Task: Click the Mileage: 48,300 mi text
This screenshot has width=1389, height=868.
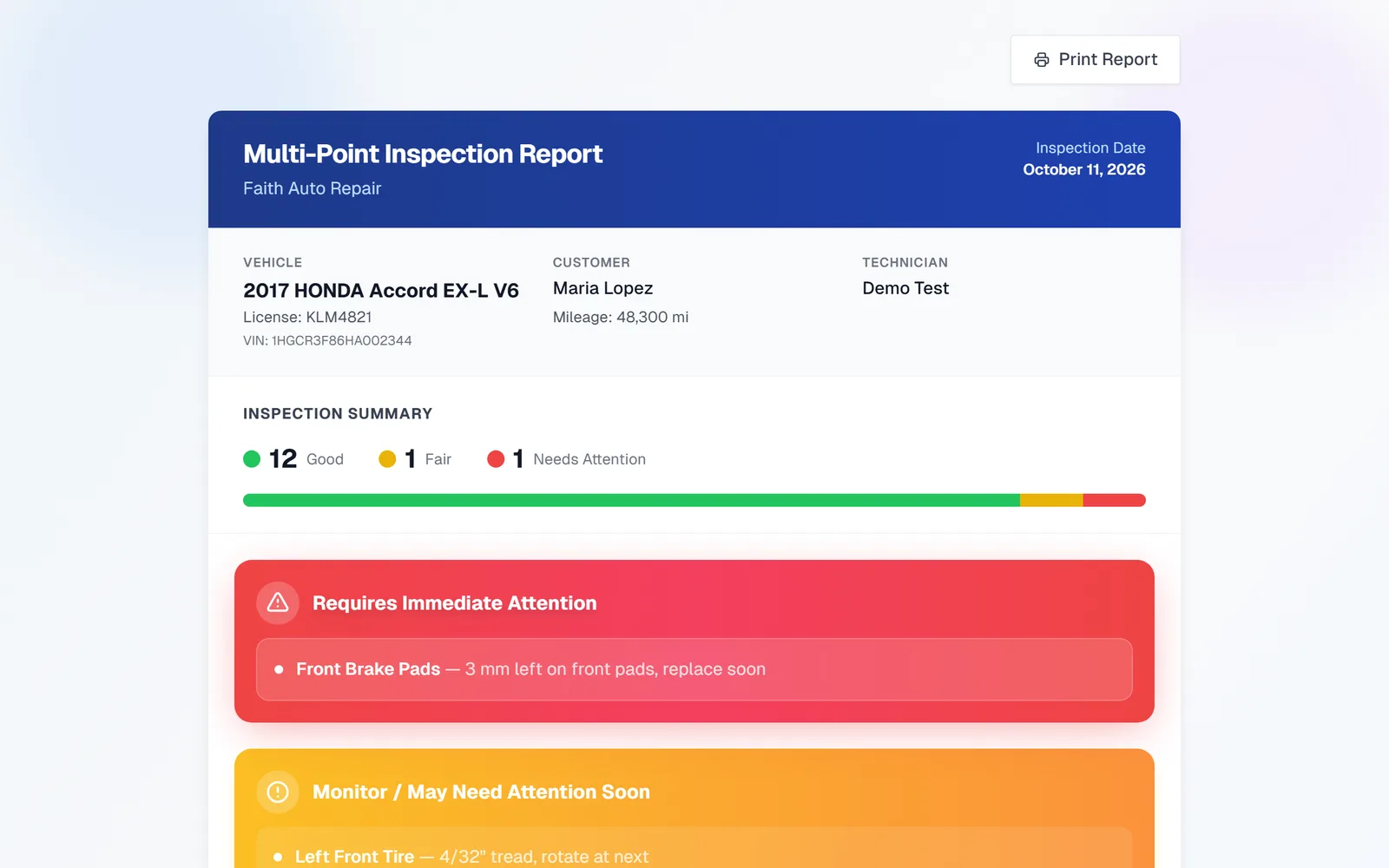Action: coord(621,317)
